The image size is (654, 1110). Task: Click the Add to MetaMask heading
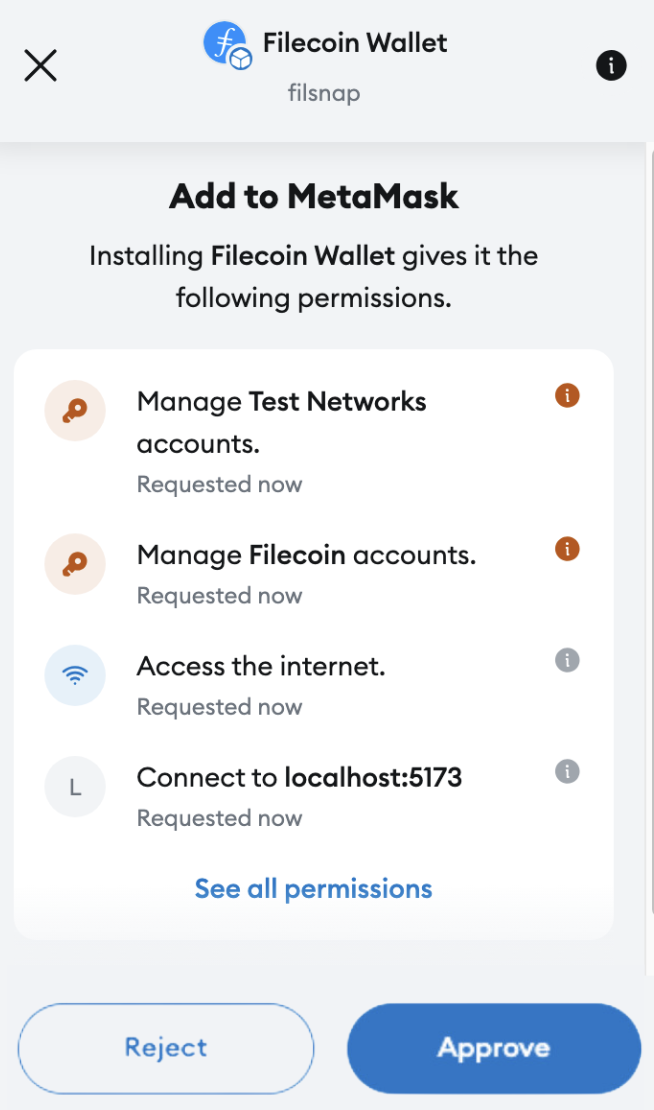click(x=313, y=196)
